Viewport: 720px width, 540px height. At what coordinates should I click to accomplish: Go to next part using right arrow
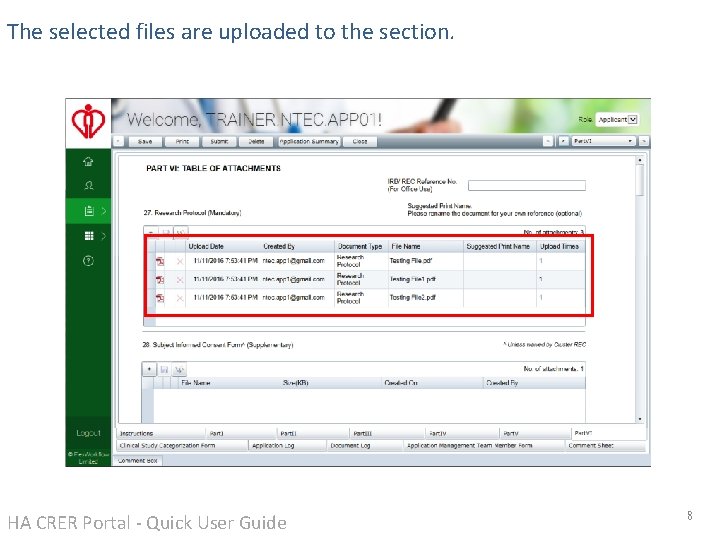coord(644,141)
